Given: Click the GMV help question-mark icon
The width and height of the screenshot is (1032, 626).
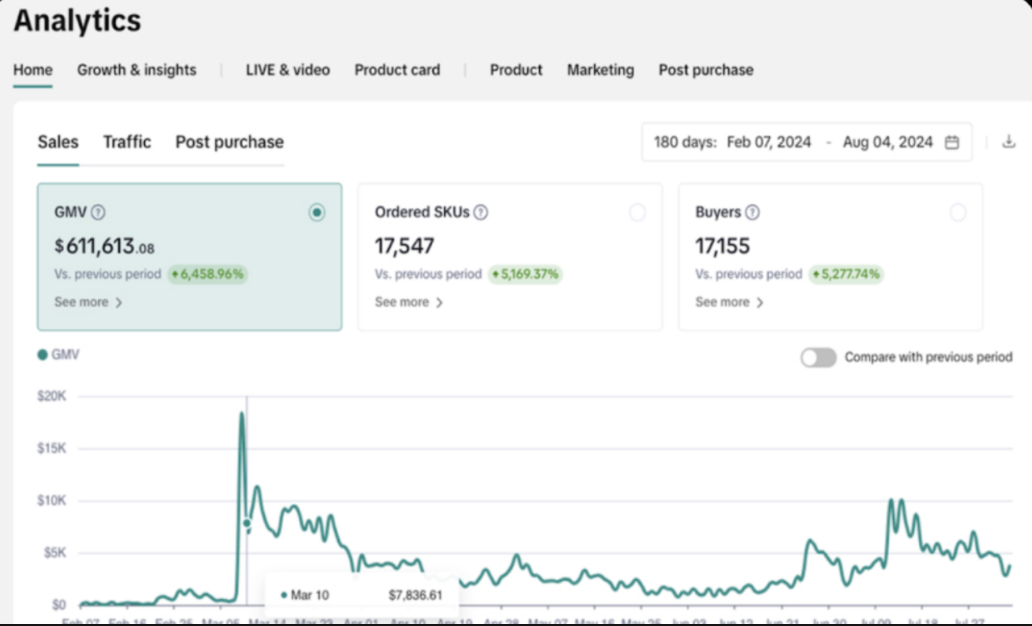Looking at the screenshot, I should (x=98, y=212).
